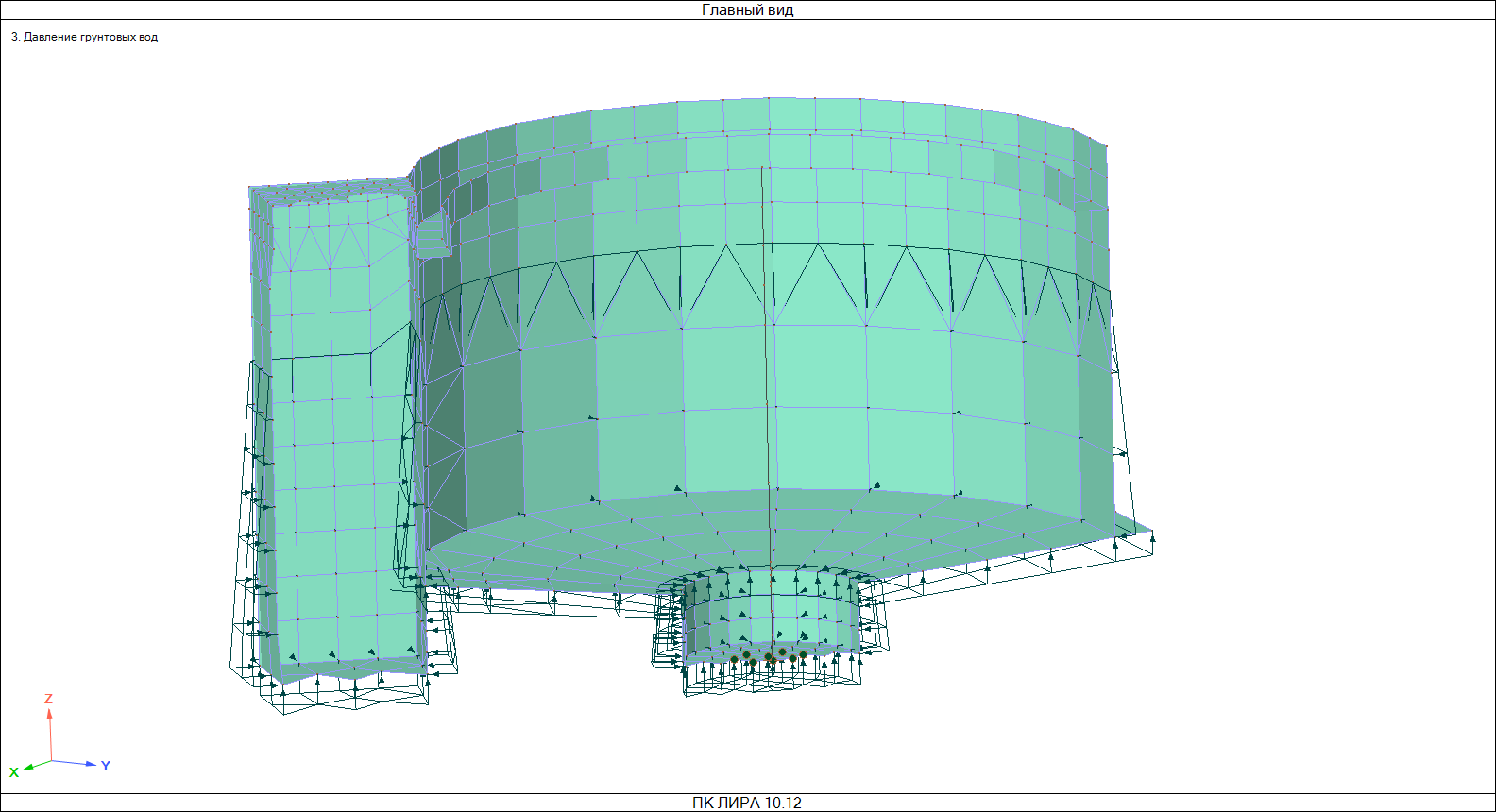Select the leftmost orange-ringed support node

click(x=735, y=659)
